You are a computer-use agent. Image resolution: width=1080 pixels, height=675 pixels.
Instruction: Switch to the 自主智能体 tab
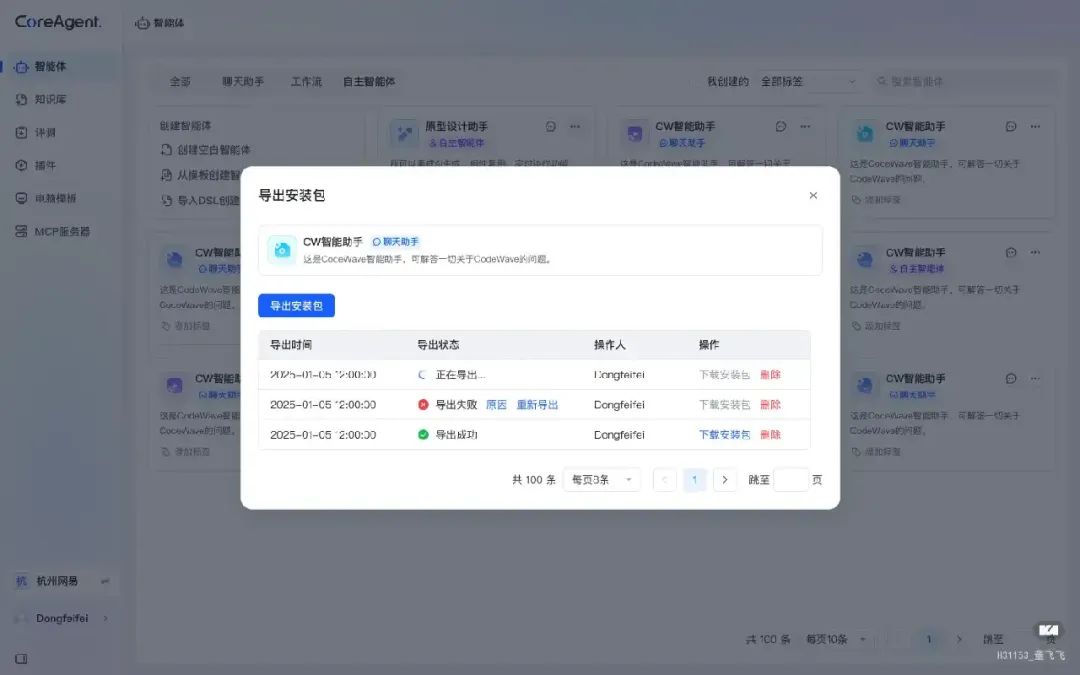[x=369, y=81]
